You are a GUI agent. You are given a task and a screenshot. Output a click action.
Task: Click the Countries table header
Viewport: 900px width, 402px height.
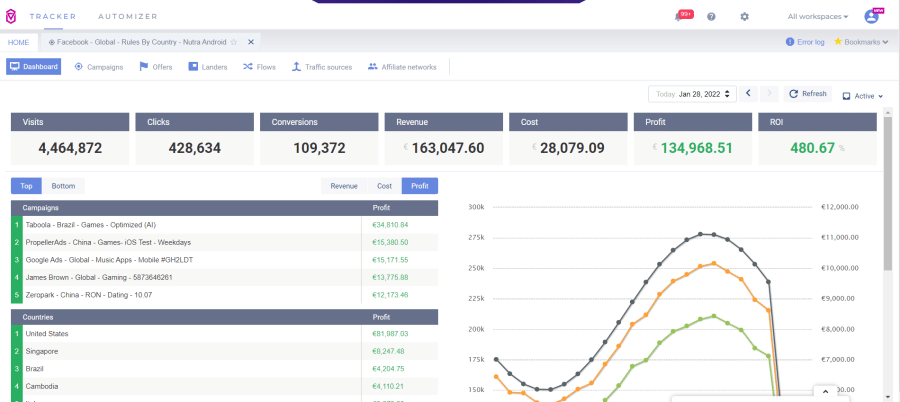click(224, 317)
